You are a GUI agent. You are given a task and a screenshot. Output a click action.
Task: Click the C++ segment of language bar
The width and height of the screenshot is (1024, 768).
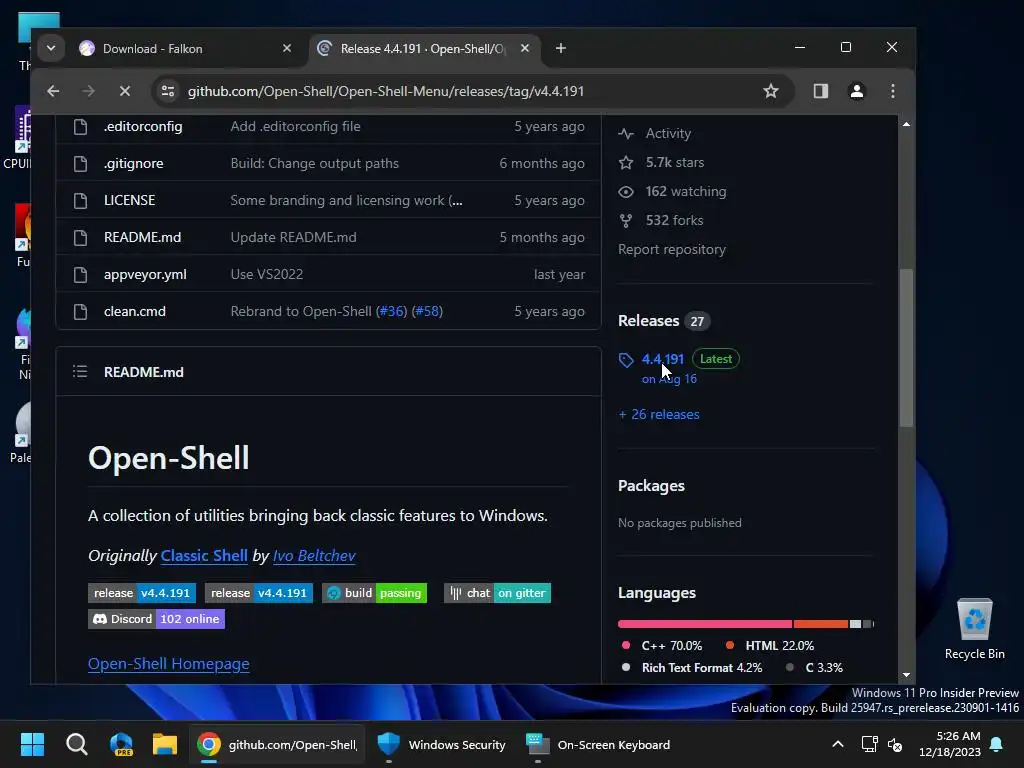point(705,624)
